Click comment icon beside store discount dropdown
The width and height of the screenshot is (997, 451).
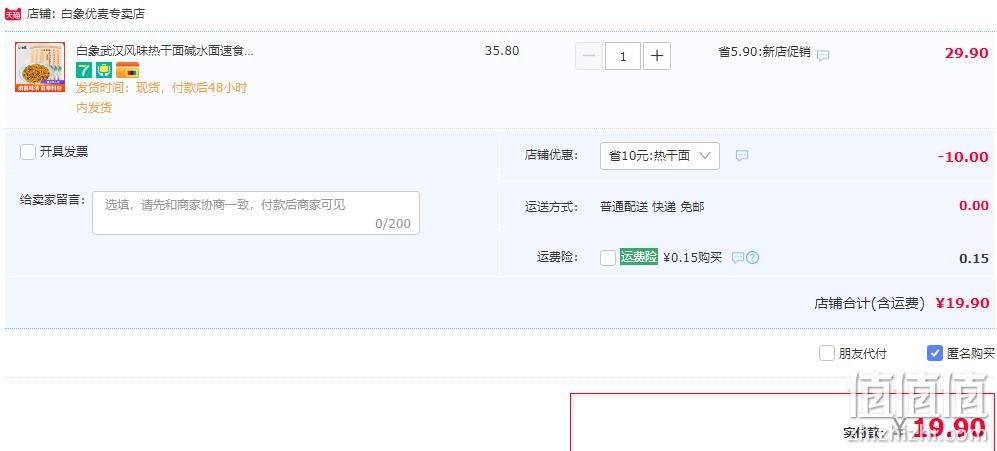coord(741,156)
